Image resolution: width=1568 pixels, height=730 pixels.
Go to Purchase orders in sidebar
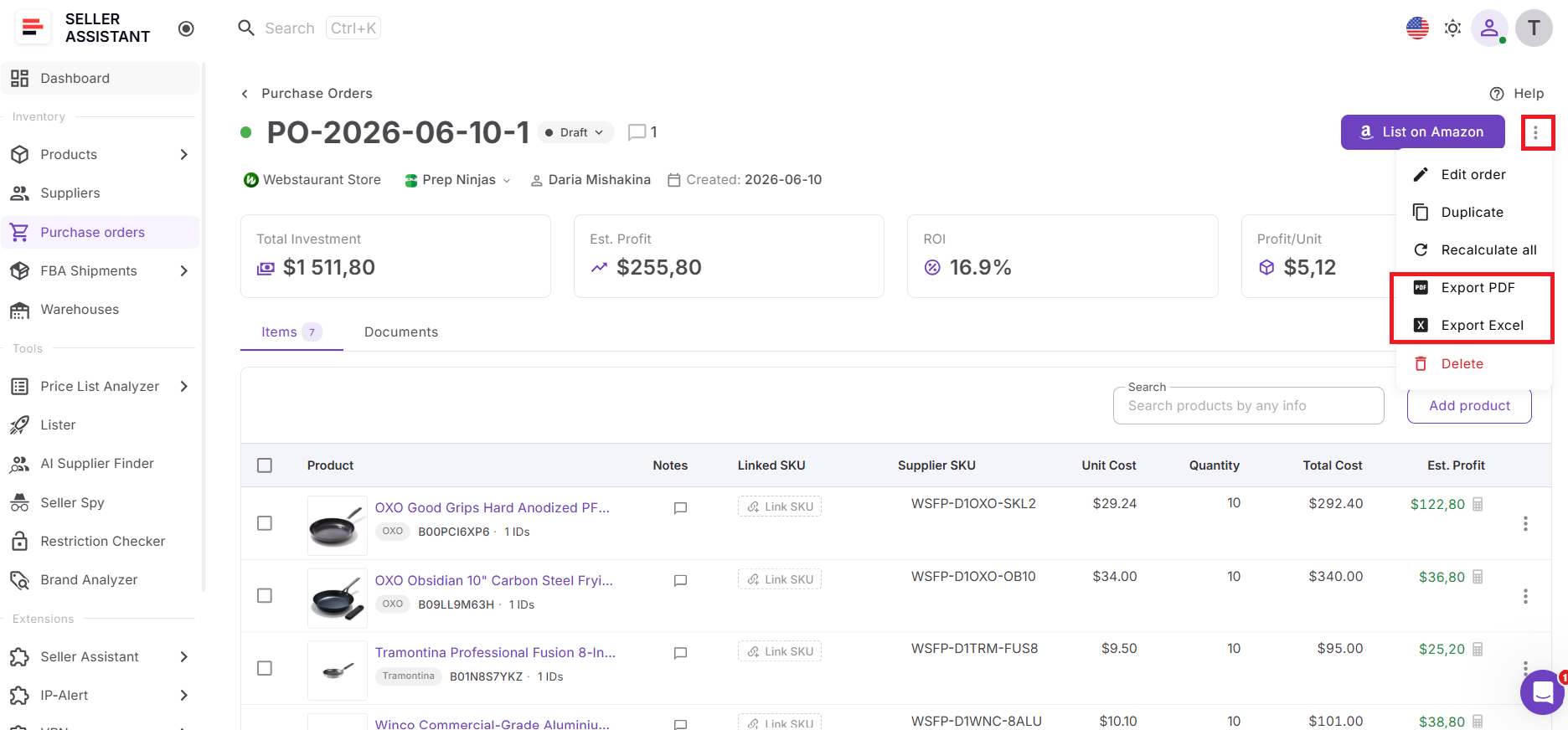click(x=101, y=232)
